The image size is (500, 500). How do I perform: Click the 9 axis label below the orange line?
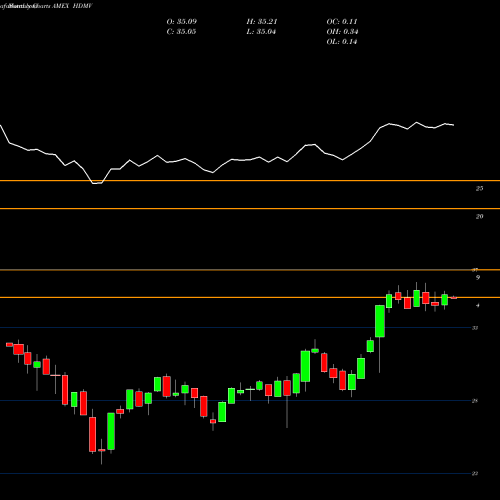pyautogui.click(x=478, y=278)
